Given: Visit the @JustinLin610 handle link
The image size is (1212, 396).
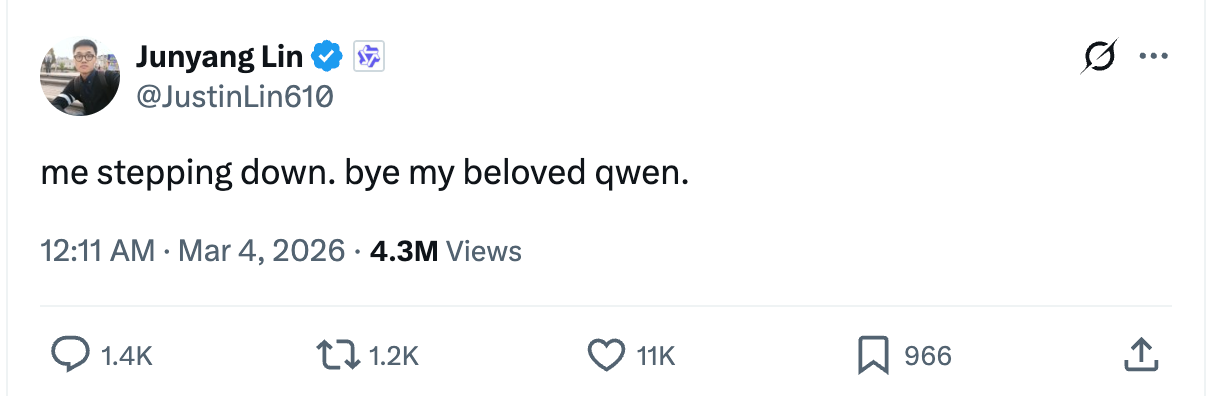Looking at the screenshot, I should [234, 97].
